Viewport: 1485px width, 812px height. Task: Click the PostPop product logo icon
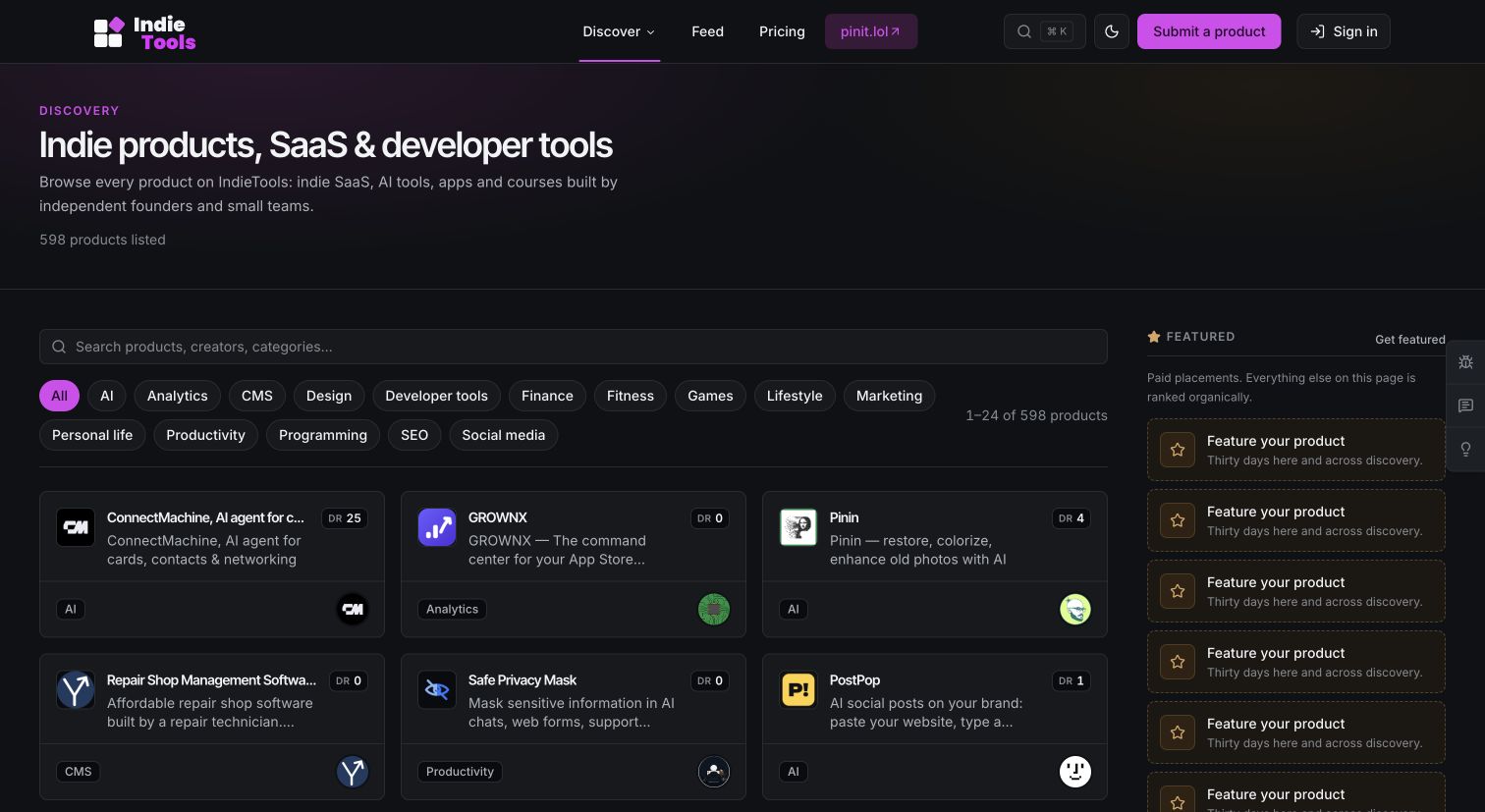point(798,690)
